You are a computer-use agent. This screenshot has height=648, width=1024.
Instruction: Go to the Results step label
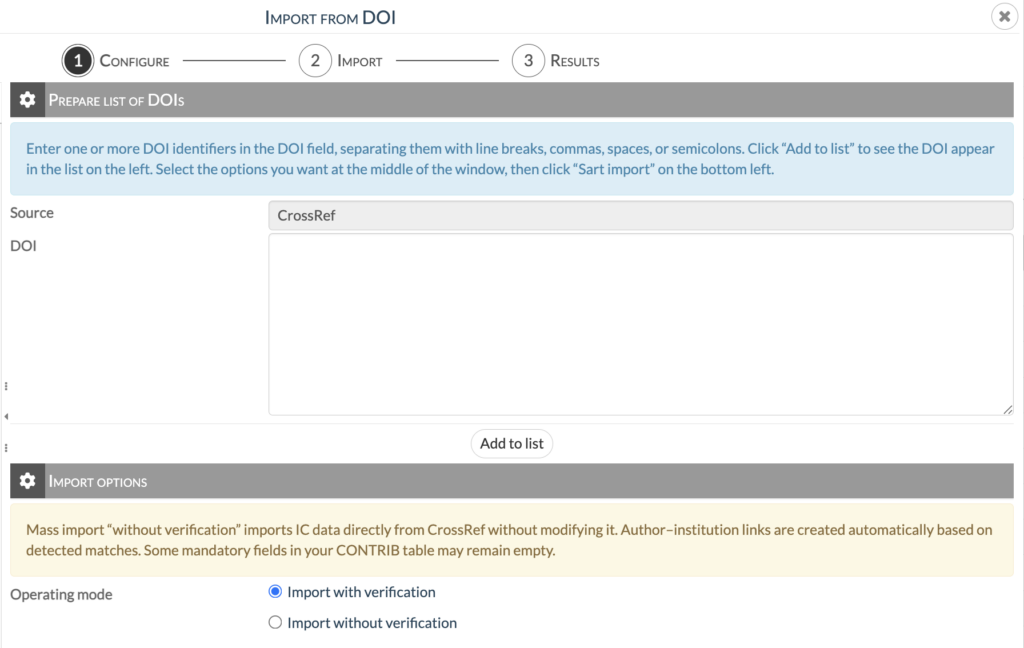point(575,61)
